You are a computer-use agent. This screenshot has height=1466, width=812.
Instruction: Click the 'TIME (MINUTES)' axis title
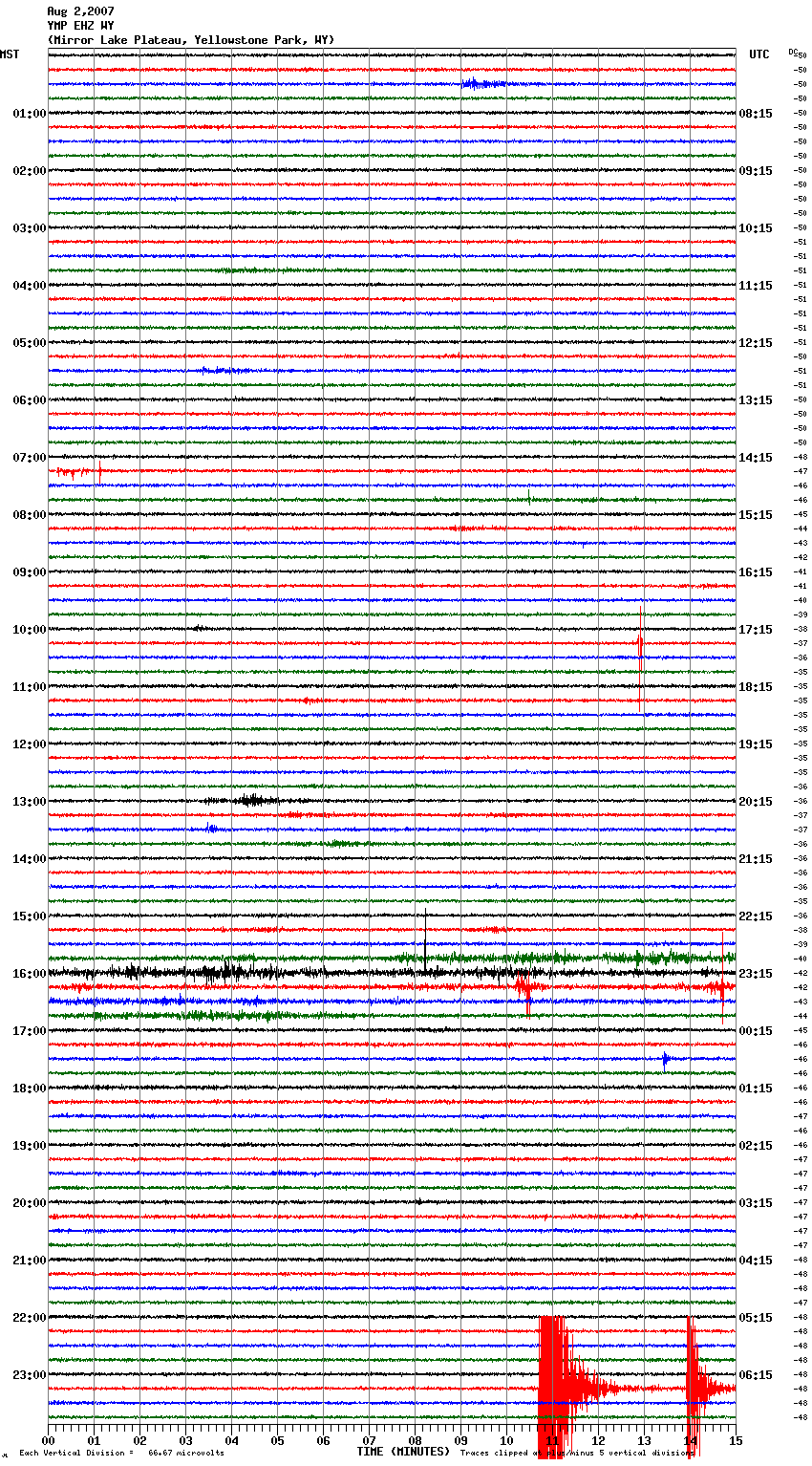point(403,1452)
